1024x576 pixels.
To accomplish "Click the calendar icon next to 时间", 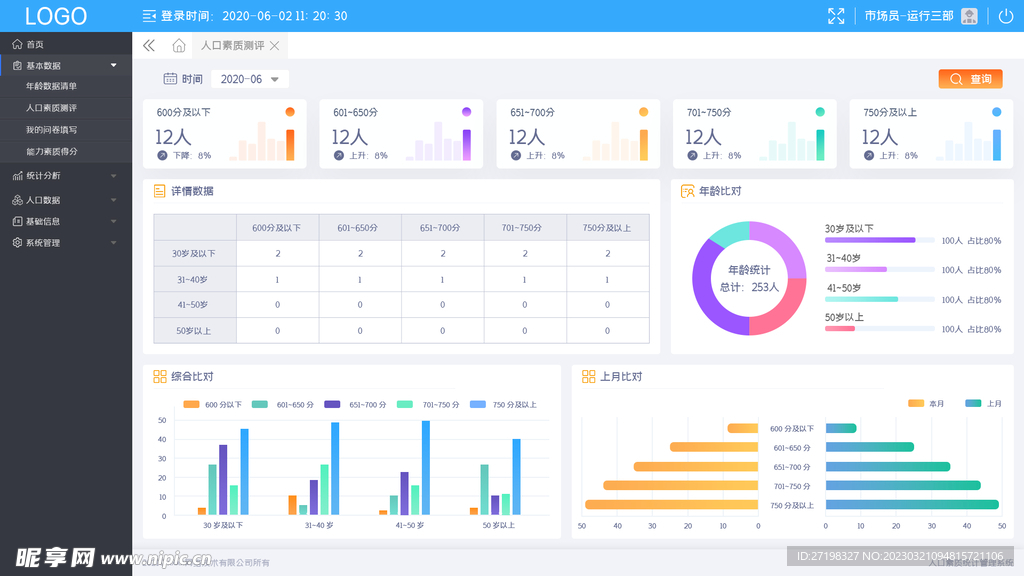I will pyautogui.click(x=170, y=79).
